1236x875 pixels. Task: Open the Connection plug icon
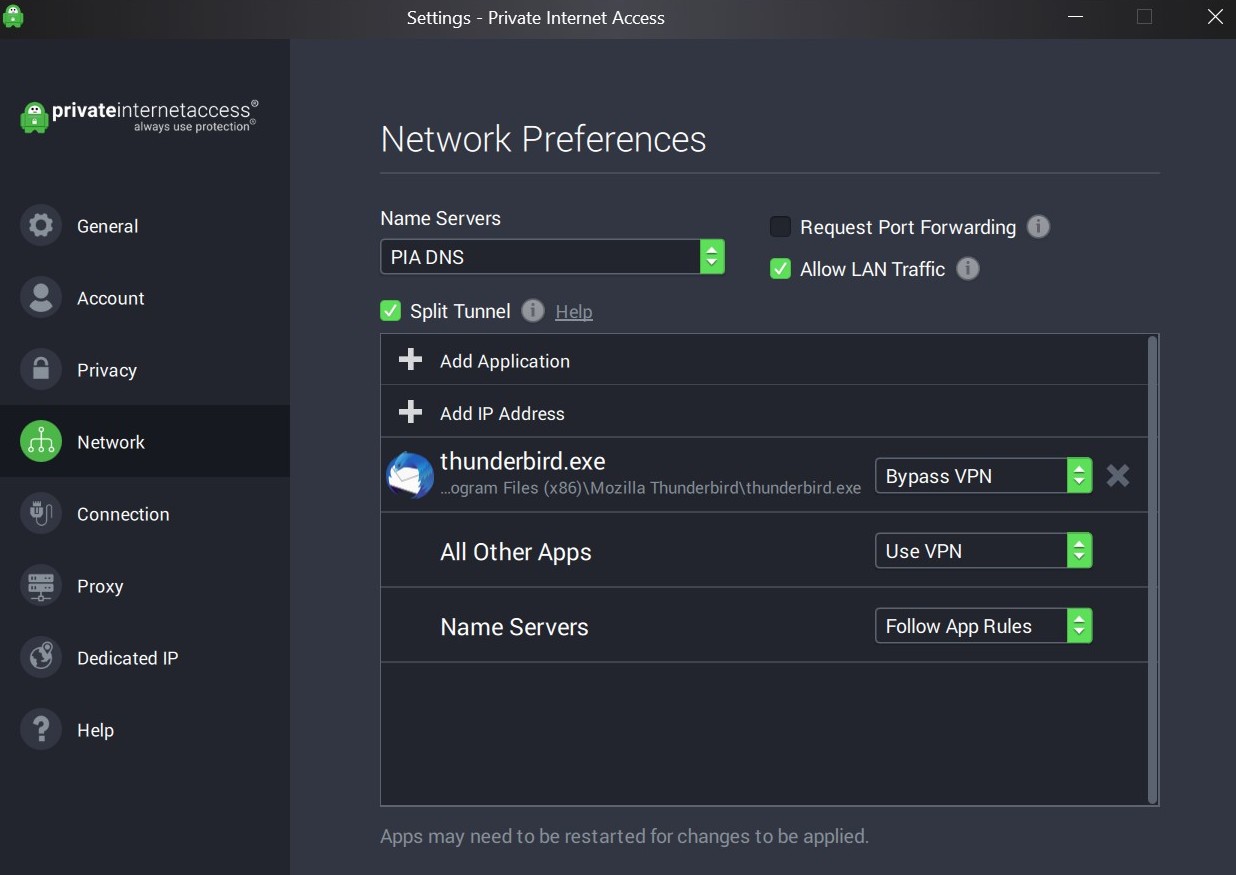point(41,514)
